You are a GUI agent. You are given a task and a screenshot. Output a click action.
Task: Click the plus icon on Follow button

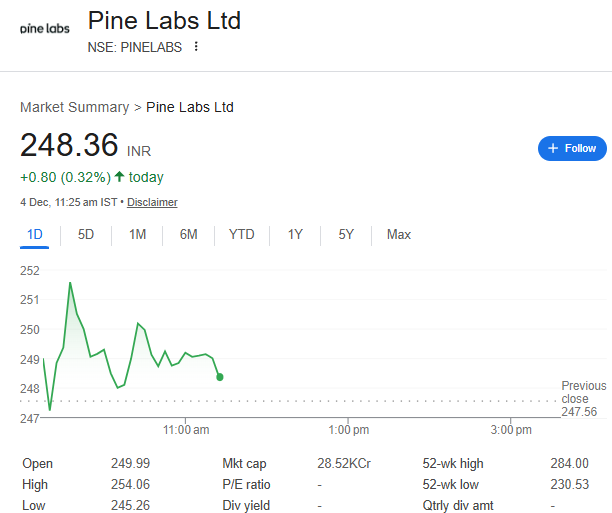[x=553, y=148]
